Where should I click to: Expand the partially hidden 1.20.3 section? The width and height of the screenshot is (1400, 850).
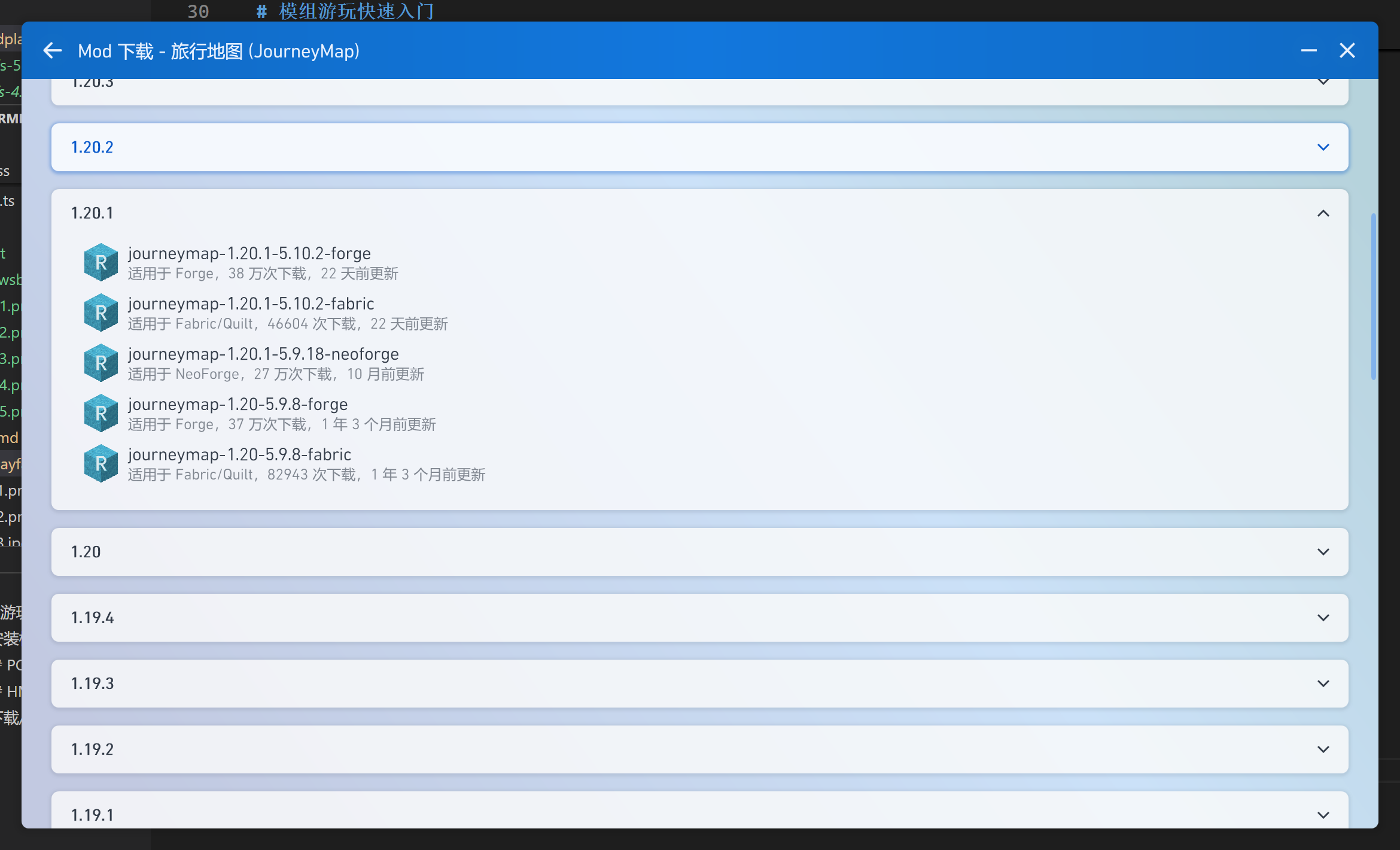tap(1323, 84)
